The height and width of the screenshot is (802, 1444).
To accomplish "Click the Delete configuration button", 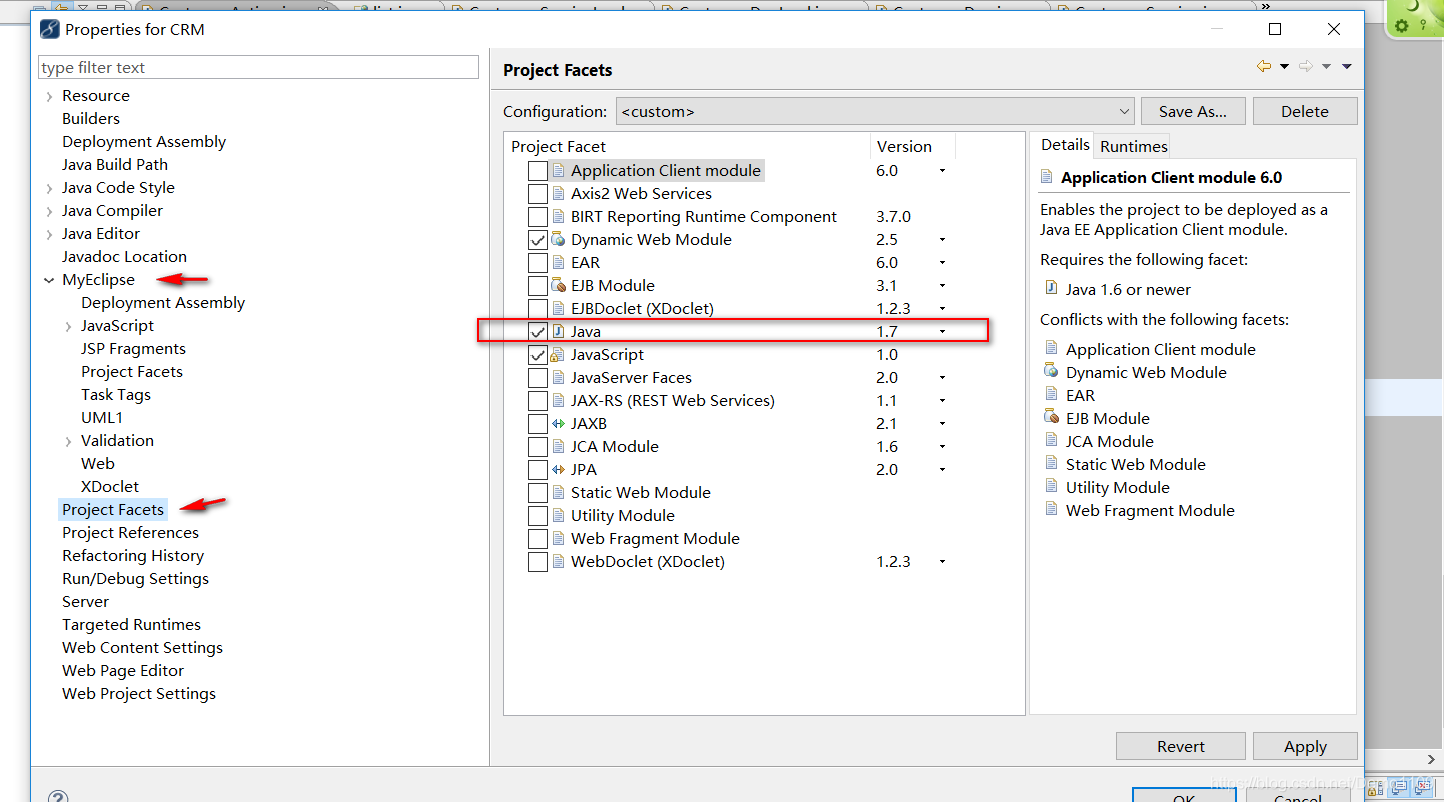I will pyautogui.click(x=1305, y=111).
